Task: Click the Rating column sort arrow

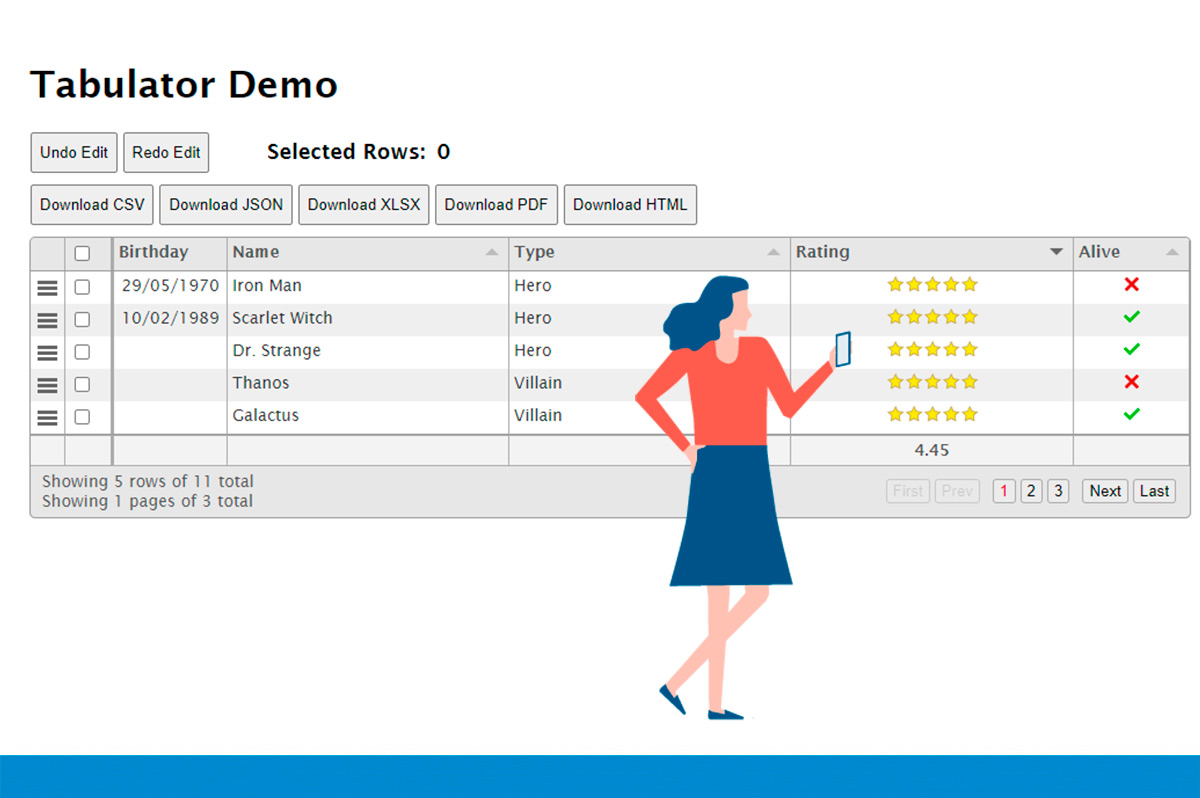Action: click(x=1057, y=253)
